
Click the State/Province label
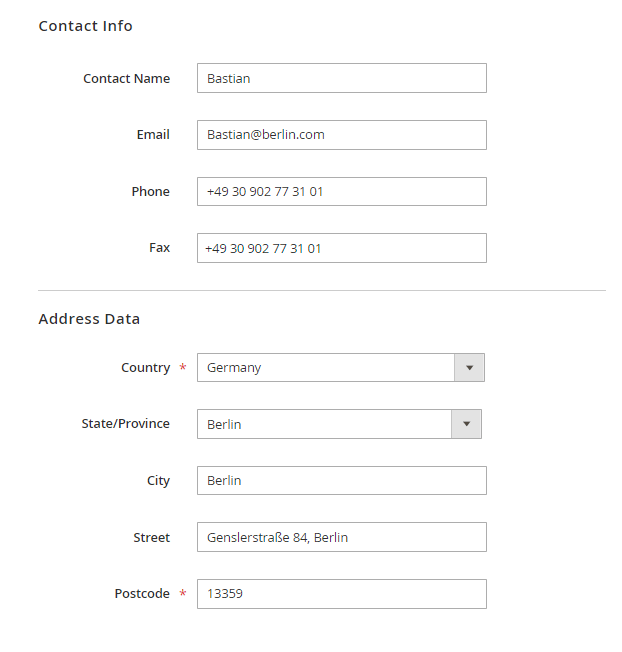click(x=125, y=424)
